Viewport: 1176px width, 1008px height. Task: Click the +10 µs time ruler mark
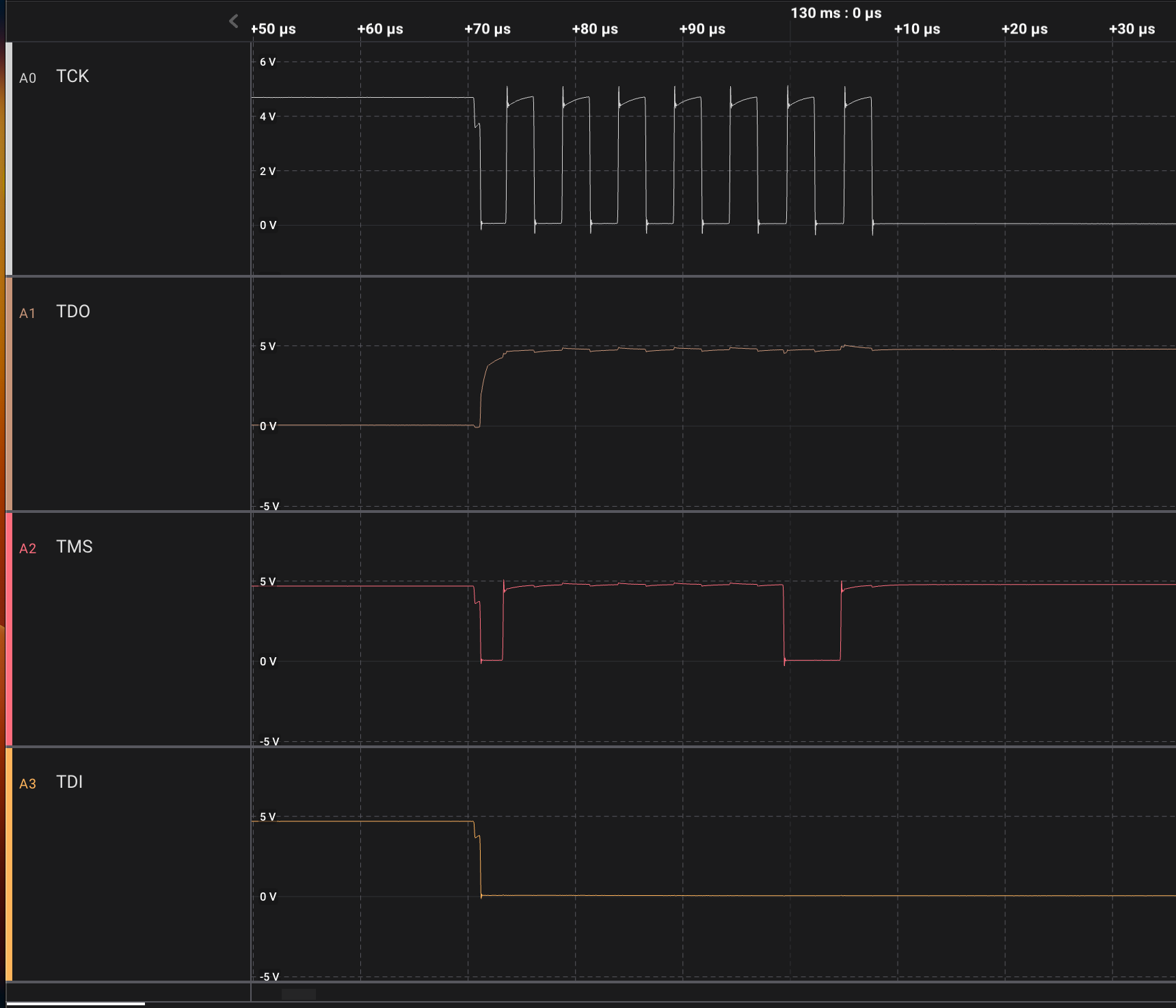(x=917, y=29)
